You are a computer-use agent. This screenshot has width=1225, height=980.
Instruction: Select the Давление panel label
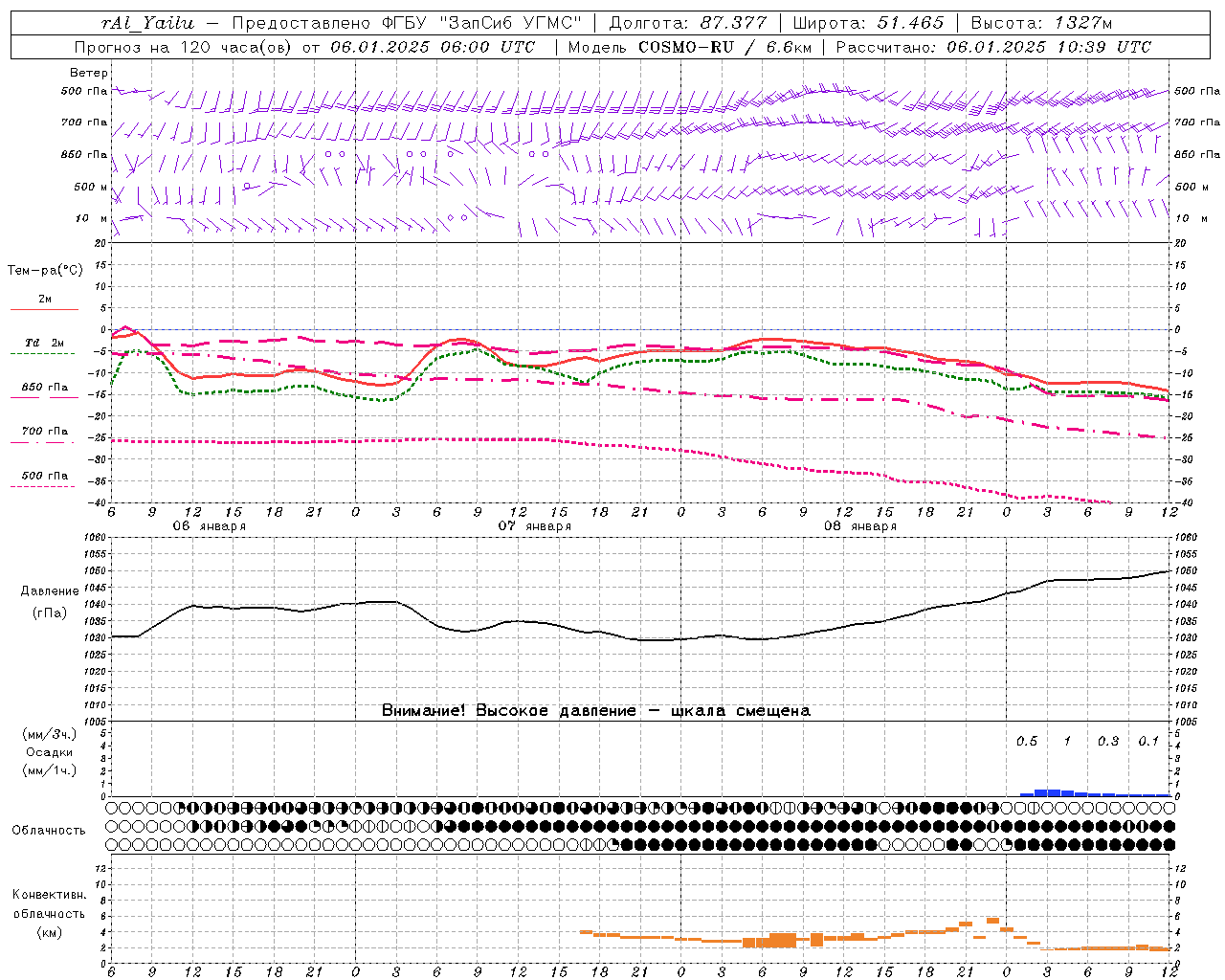coord(50,591)
